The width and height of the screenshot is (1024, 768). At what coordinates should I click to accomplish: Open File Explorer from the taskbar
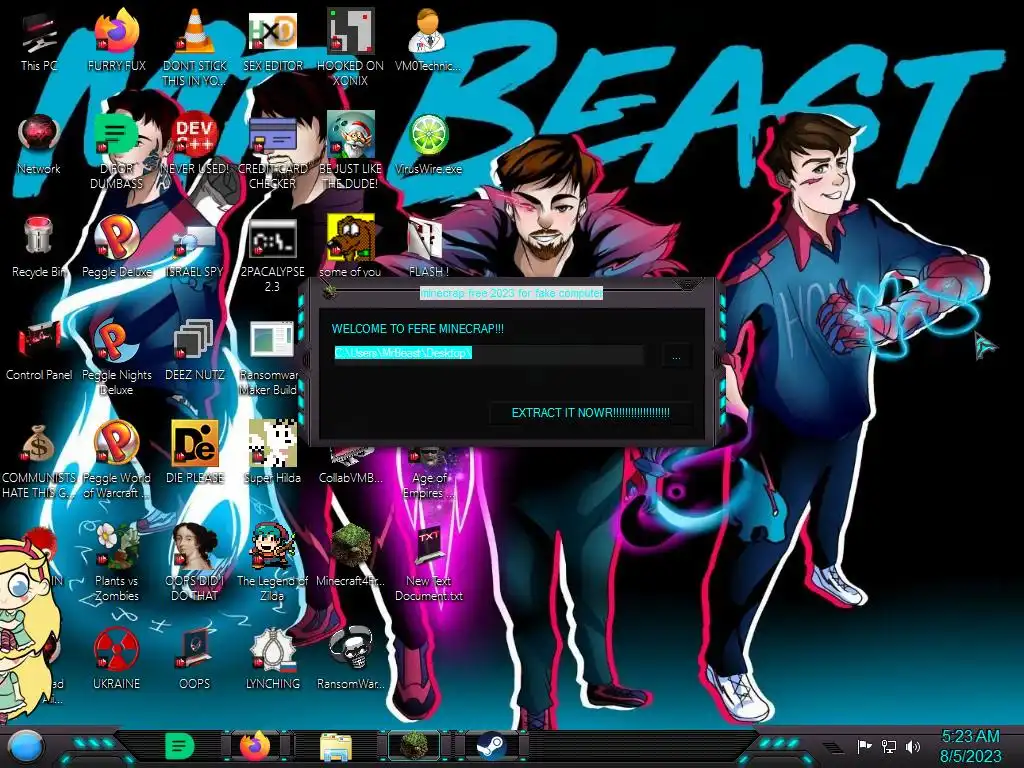336,747
